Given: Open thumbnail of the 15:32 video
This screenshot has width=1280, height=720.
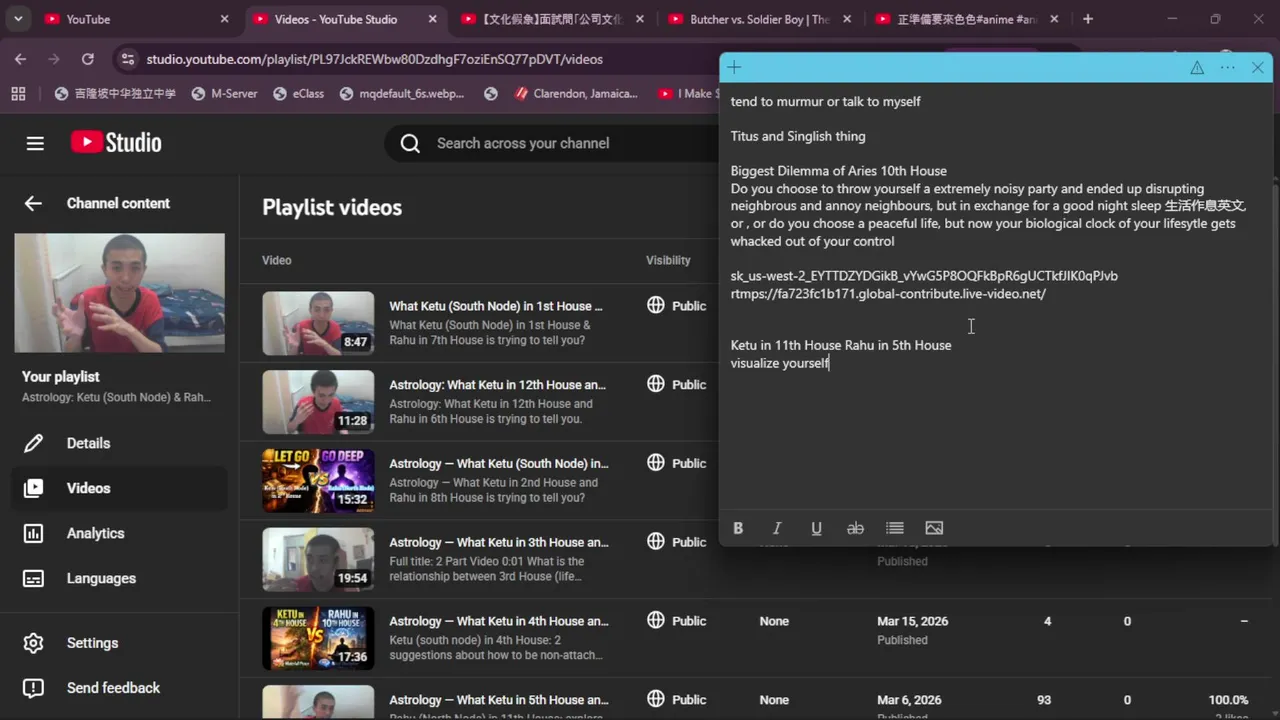Looking at the screenshot, I should [318, 481].
